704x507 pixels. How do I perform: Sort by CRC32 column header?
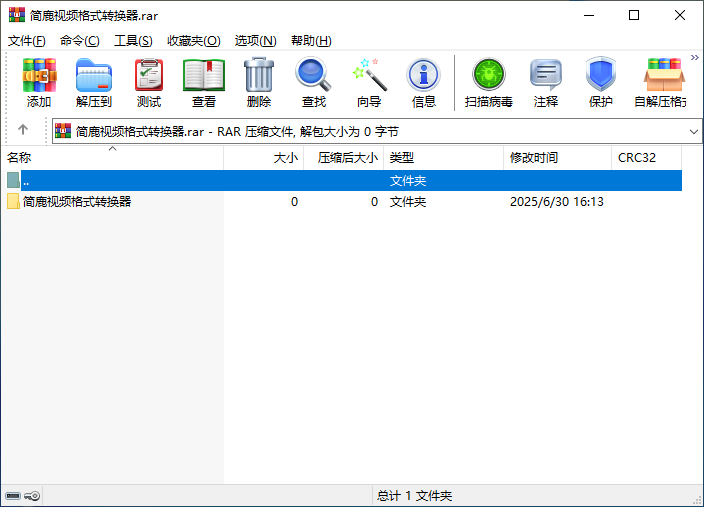tap(647, 158)
